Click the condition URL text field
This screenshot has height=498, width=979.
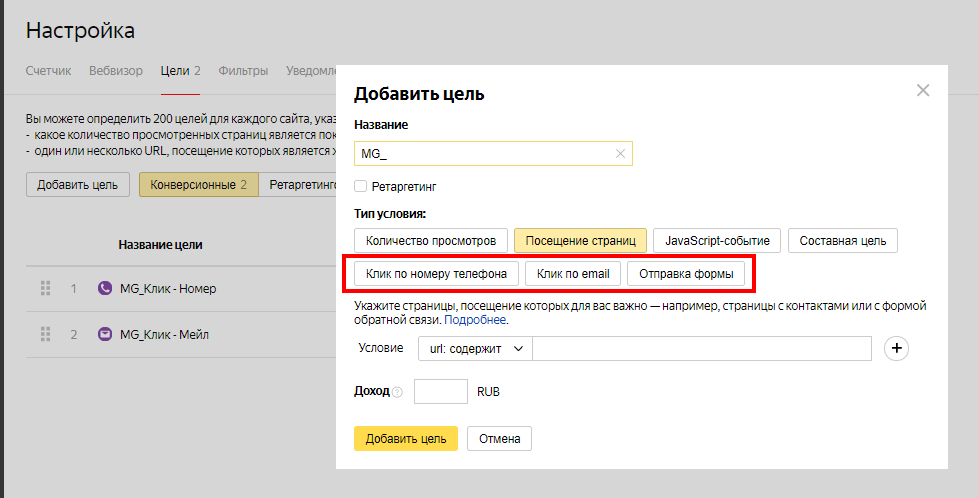(x=703, y=348)
